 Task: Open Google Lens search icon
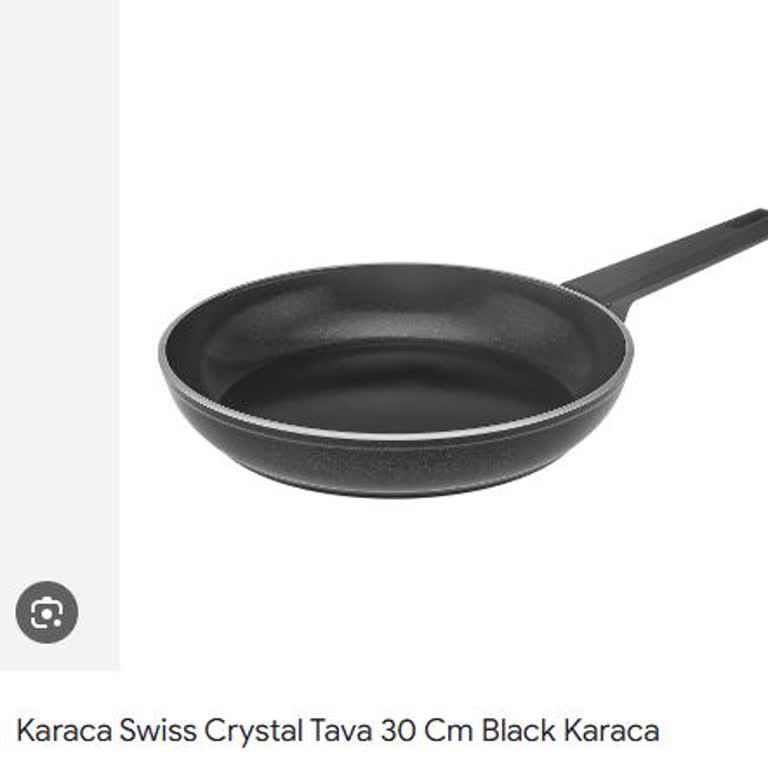[47, 612]
